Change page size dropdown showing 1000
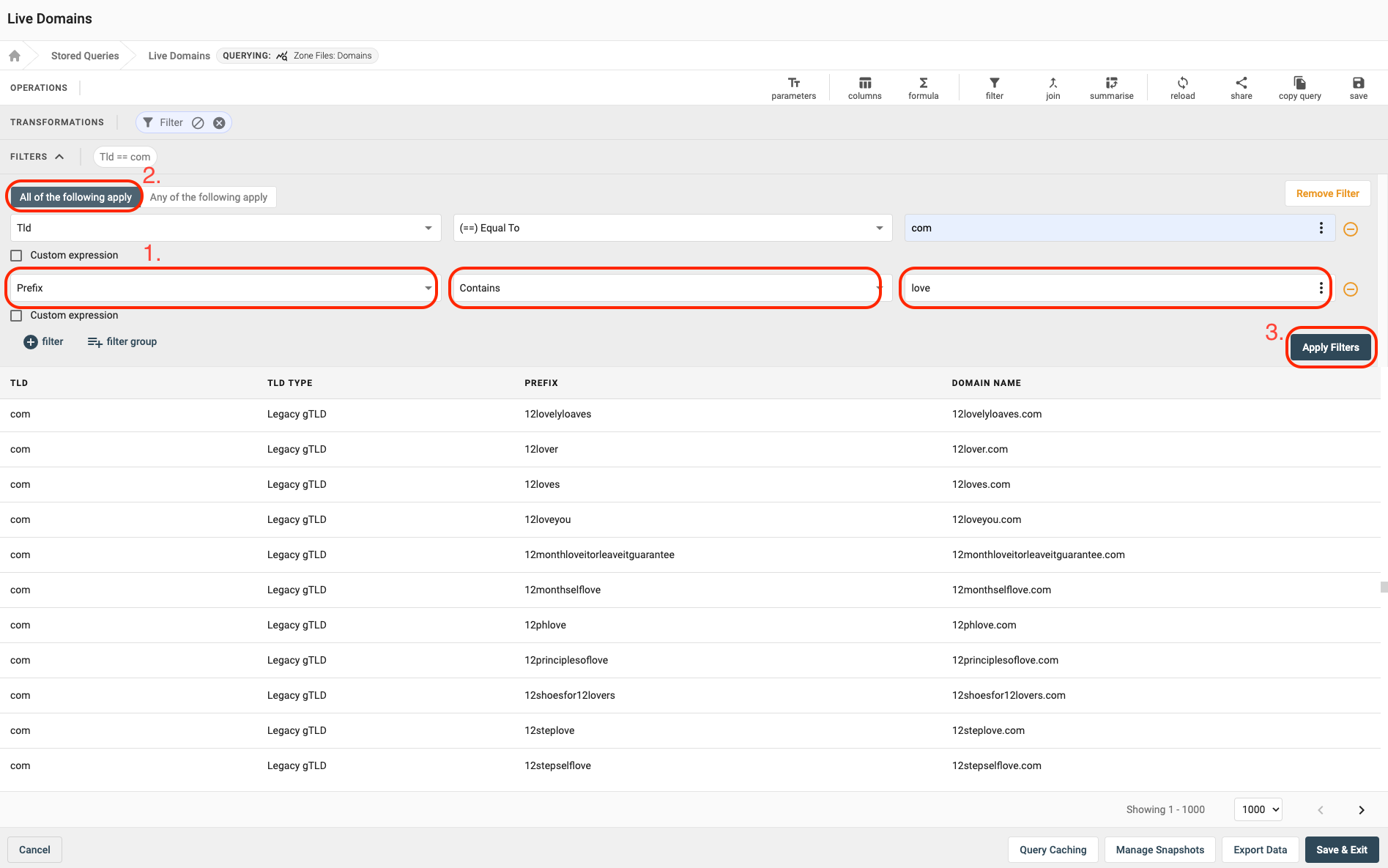 click(x=1258, y=809)
